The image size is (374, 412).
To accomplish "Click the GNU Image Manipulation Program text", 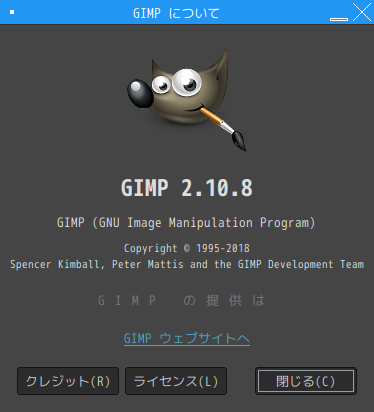I will (186, 223).
